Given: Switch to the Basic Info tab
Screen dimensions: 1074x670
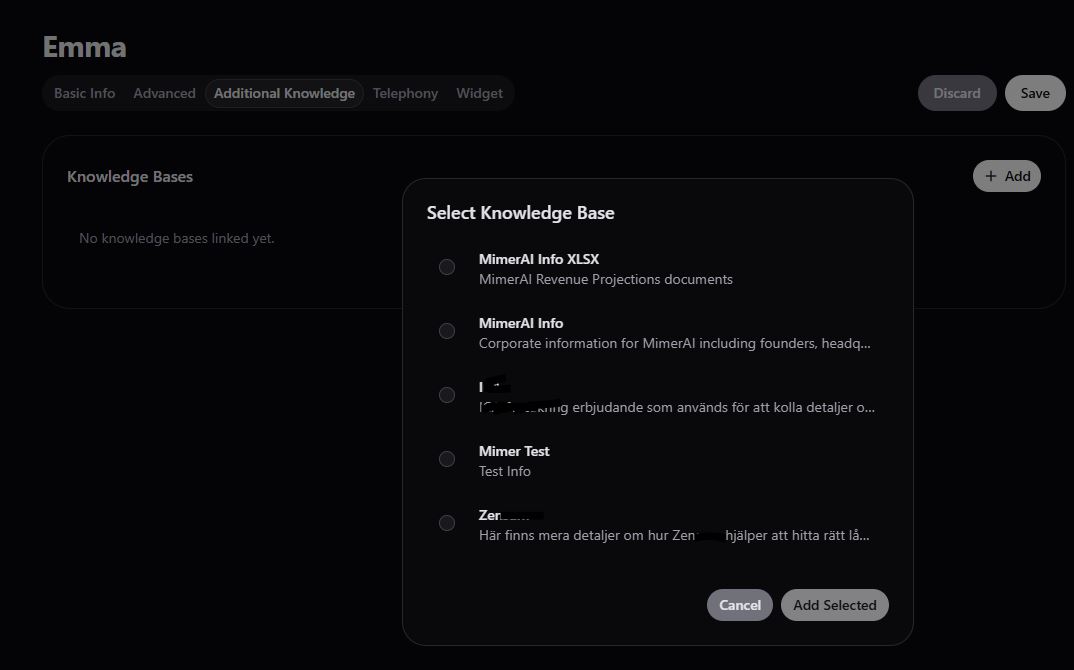Looking at the screenshot, I should (84, 93).
